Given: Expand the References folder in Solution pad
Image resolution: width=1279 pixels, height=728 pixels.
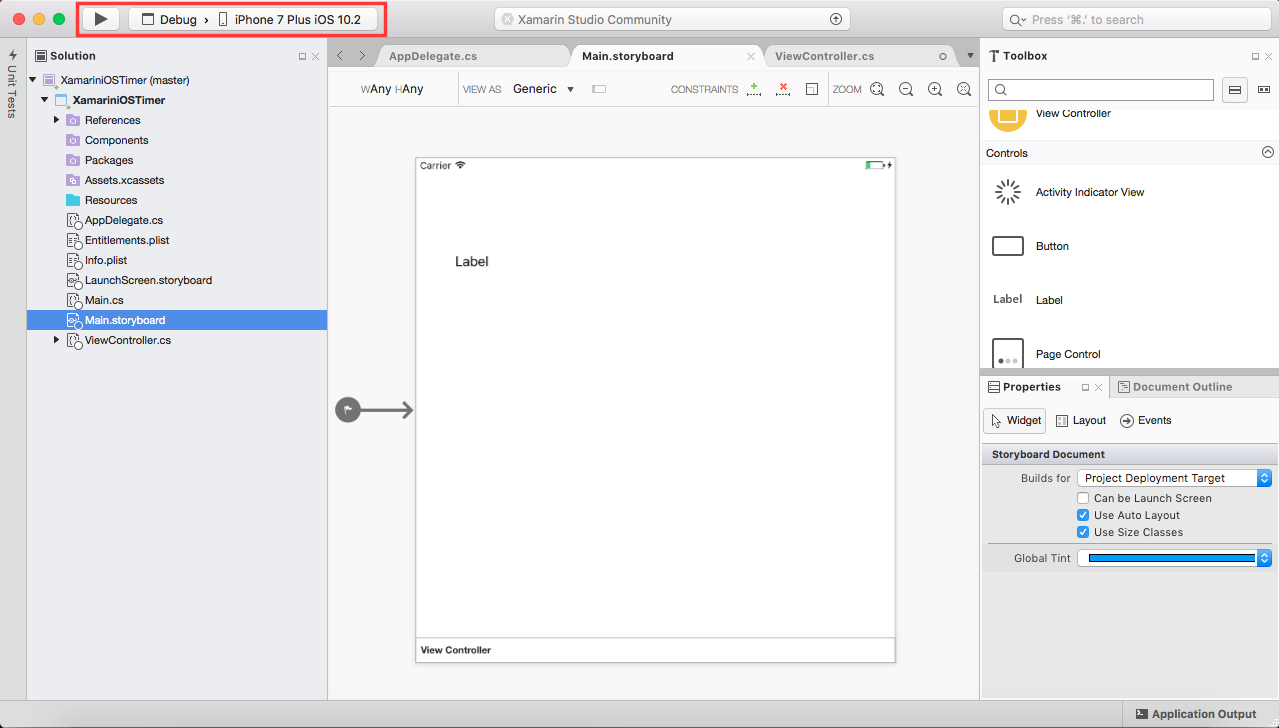Looking at the screenshot, I should [x=57, y=120].
